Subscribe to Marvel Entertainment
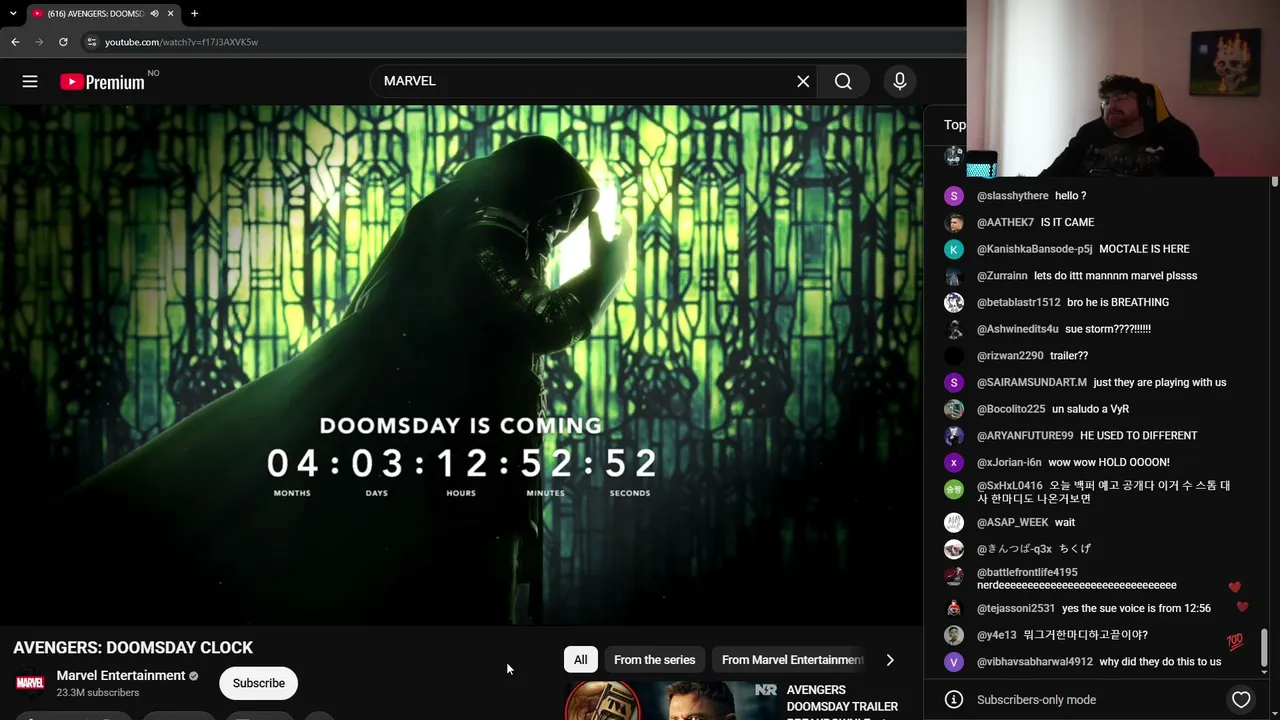 coord(259,683)
